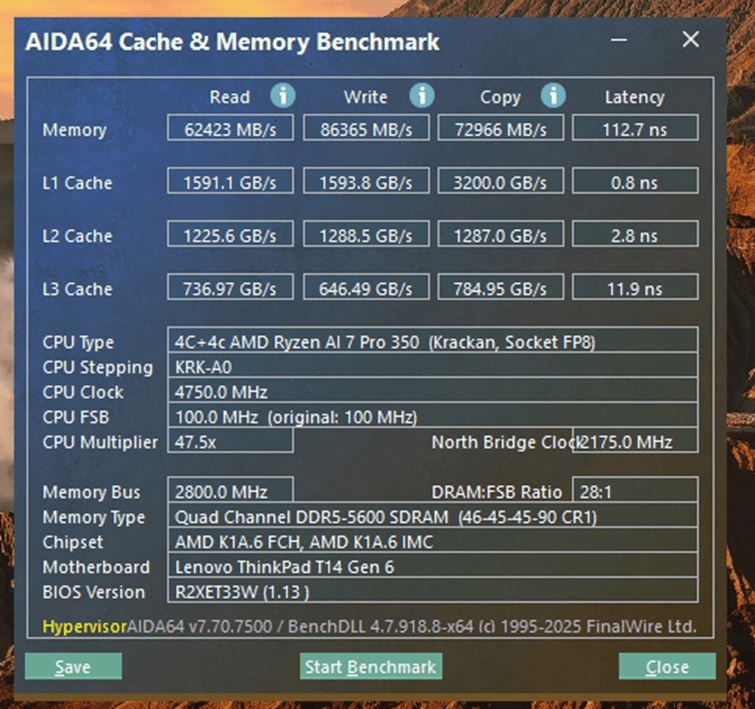755x709 pixels.
Task: Select the Memory Read 62423 MB/s field
Action: tap(230, 129)
